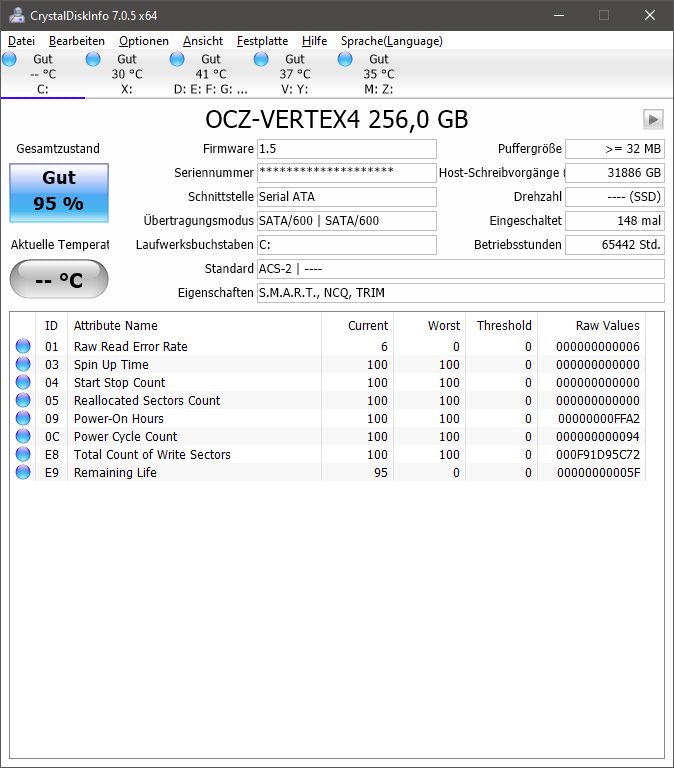The width and height of the screenshot is (674, 768).
Task: Click the CrystalDiskInfo app icon in title bar
Action: tap(17, 15)
